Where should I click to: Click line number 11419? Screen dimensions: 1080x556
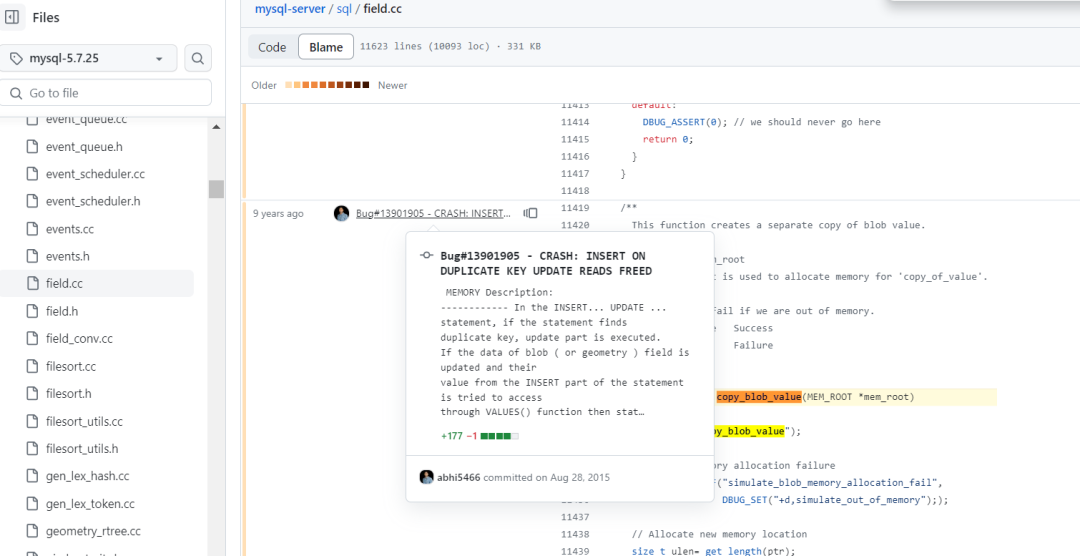point(575,207)
